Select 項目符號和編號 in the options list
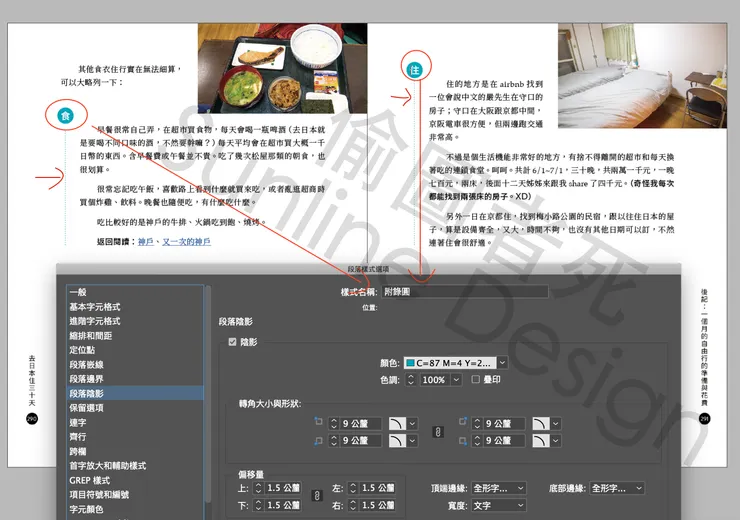Viewport: 740px width, 520px height. coord(135,495)
